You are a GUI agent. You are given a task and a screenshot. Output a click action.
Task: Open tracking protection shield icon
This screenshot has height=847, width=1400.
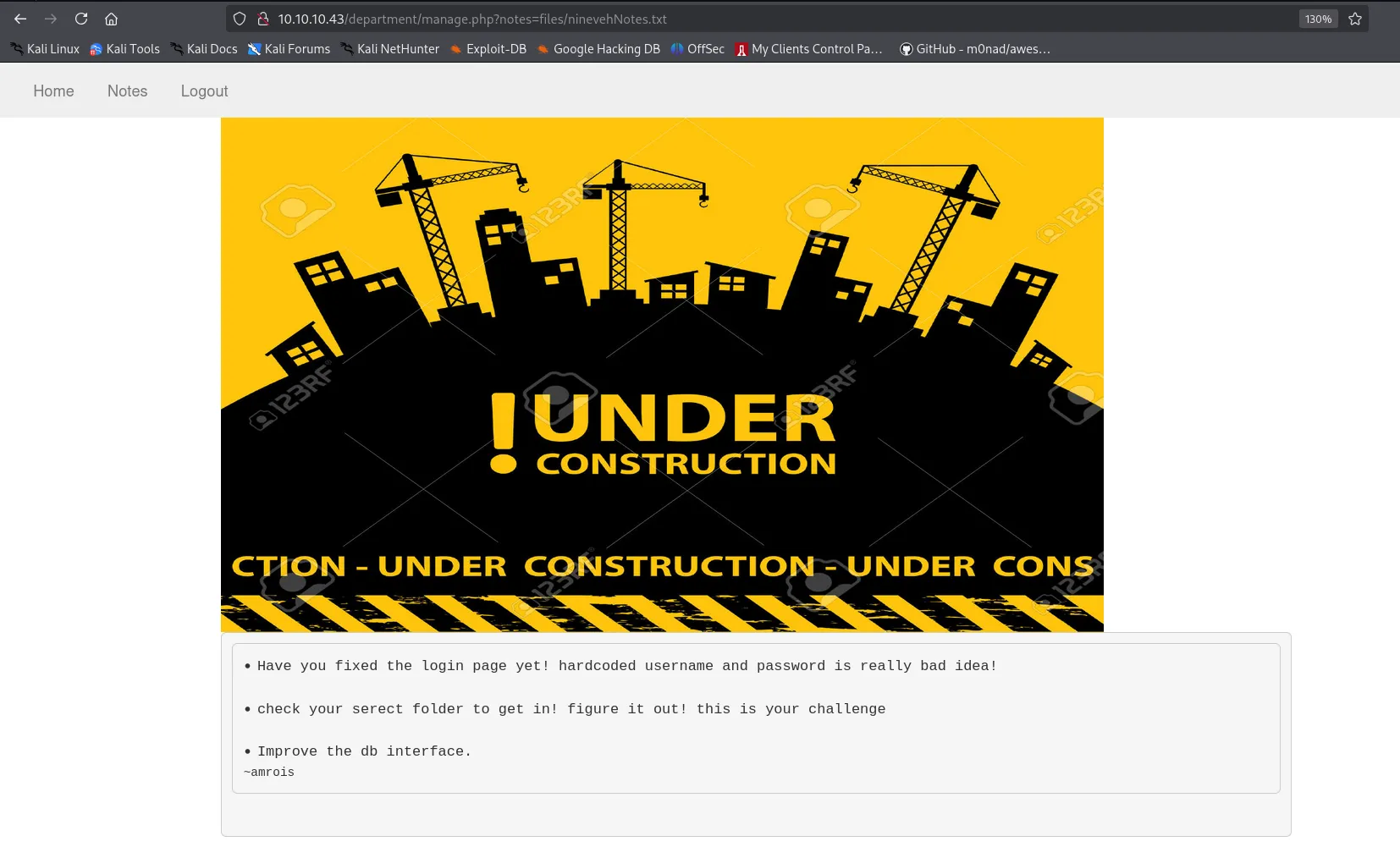click(240, 19)
